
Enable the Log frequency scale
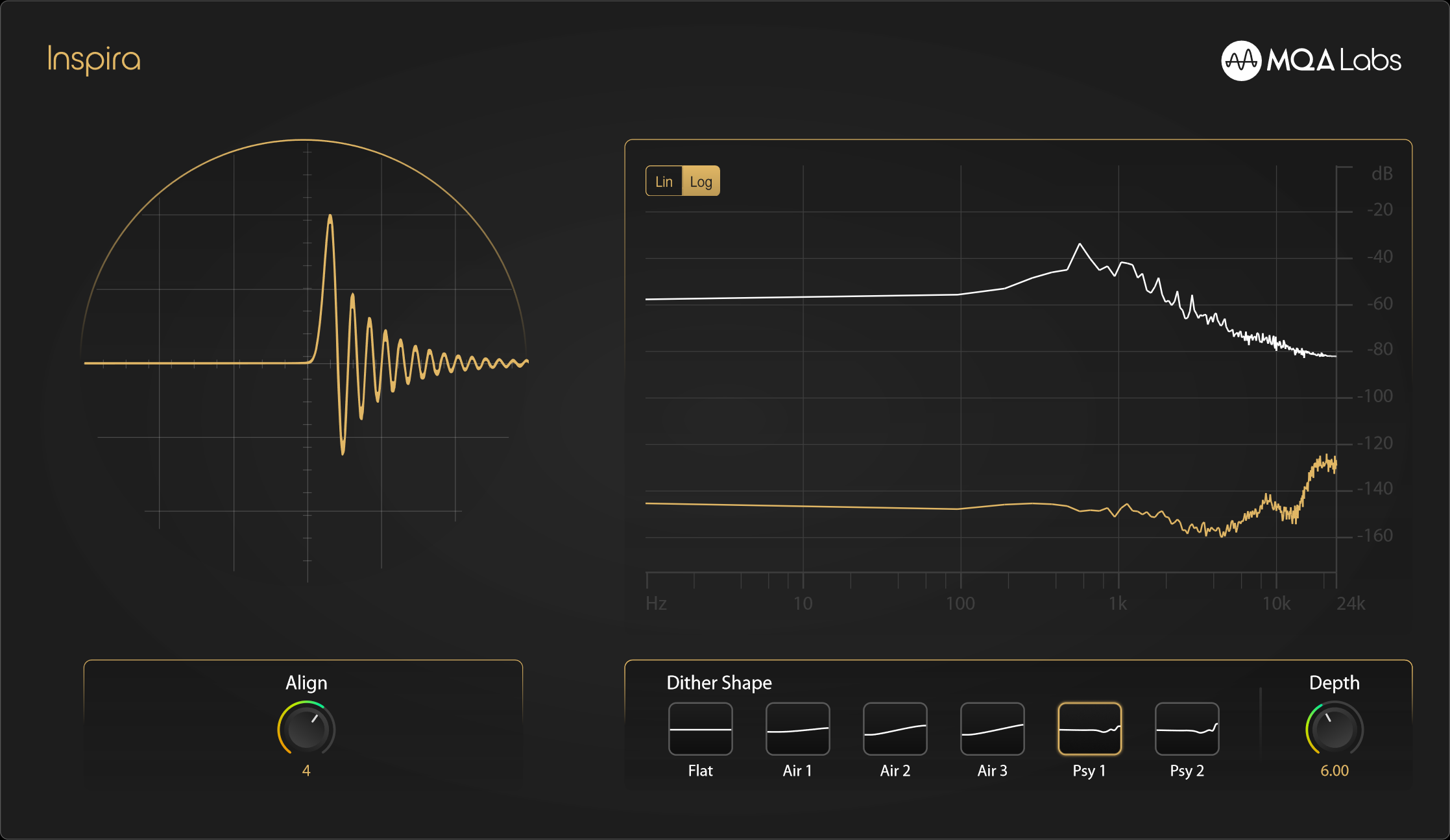(701, 181)
